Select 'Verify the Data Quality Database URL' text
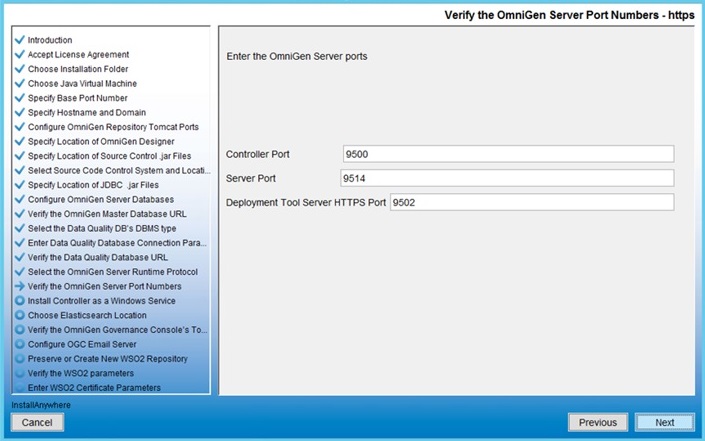This screenshot has height=441, width=705. (x=98, y=257)
